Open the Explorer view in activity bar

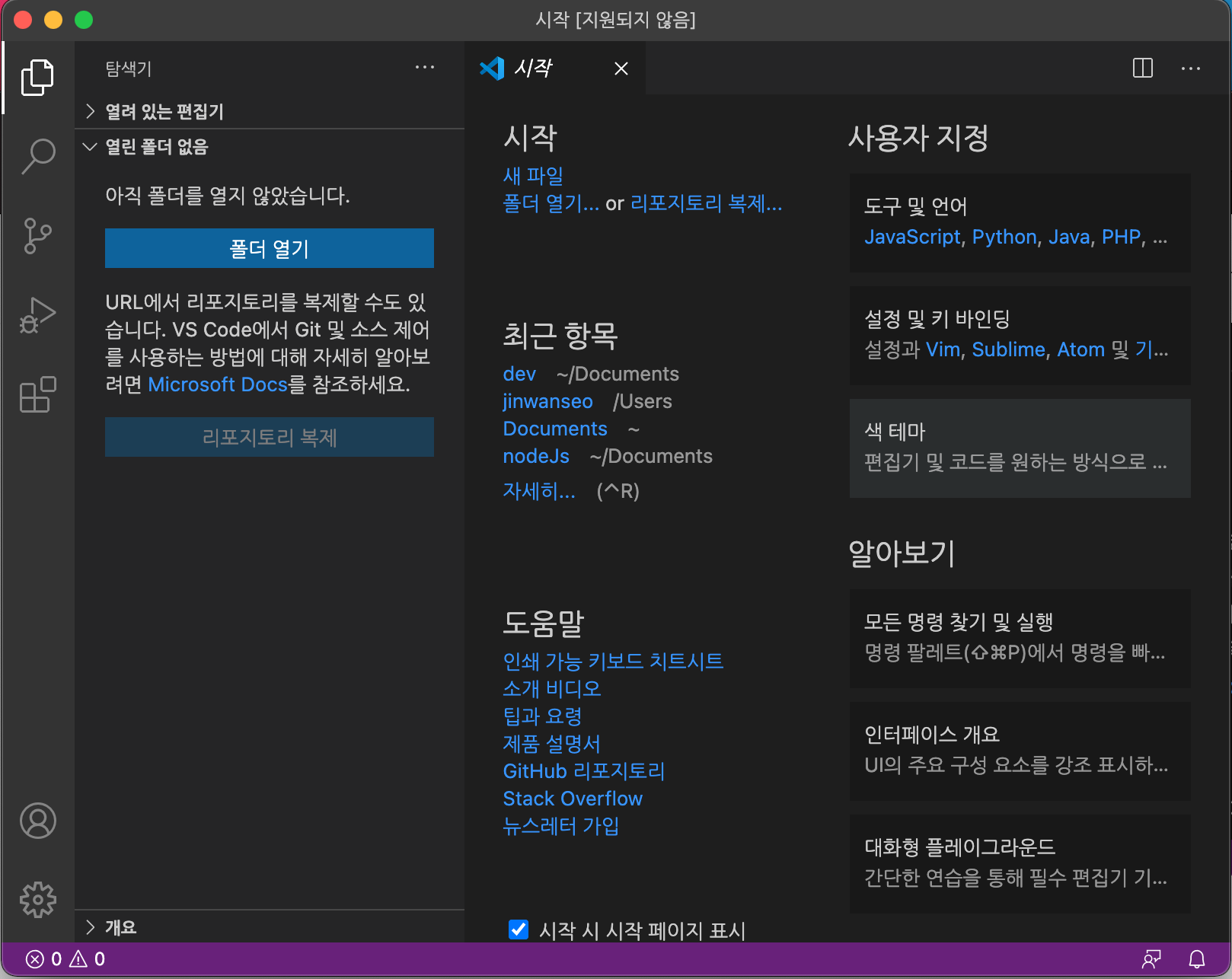click(x=37, y=77)
